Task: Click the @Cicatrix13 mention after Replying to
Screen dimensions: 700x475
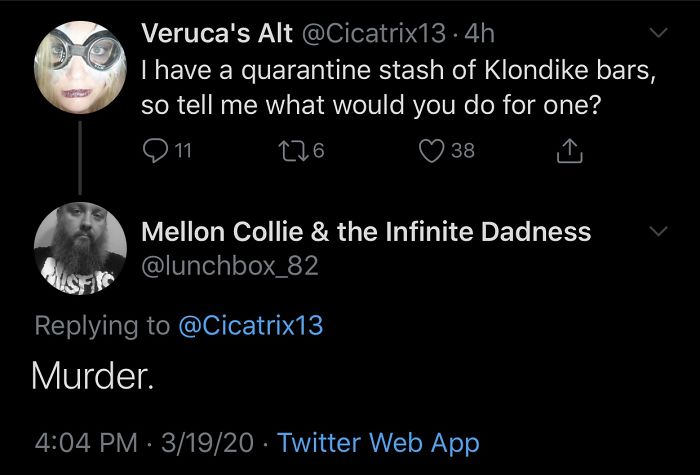Action: click(251, 325)
